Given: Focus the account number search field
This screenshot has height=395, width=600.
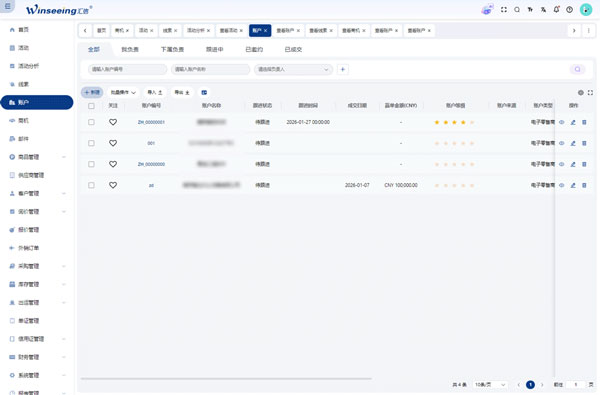Looking at the screenshot, I should click(x=127, y=69).
